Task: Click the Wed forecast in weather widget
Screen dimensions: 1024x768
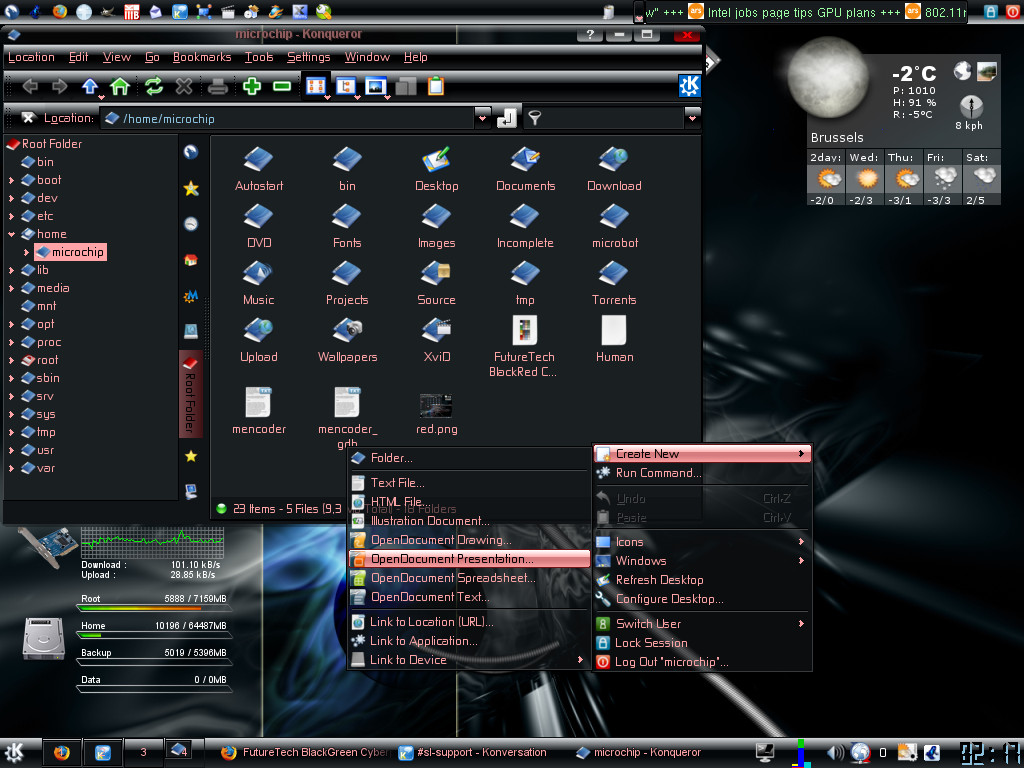Action: (x=865, y=178)
